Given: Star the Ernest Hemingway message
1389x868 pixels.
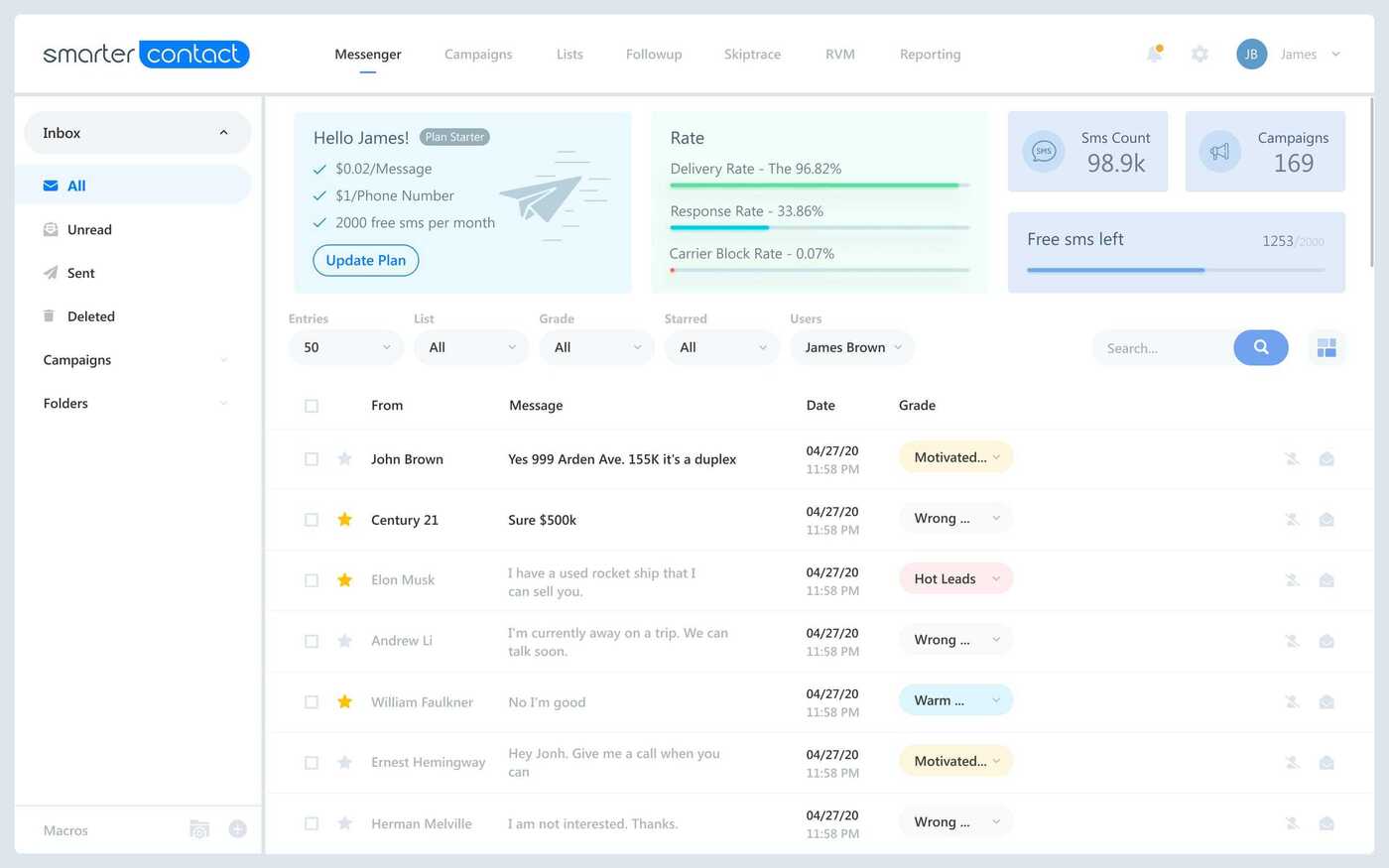Looking at the screenshot, I should point(344,762).
